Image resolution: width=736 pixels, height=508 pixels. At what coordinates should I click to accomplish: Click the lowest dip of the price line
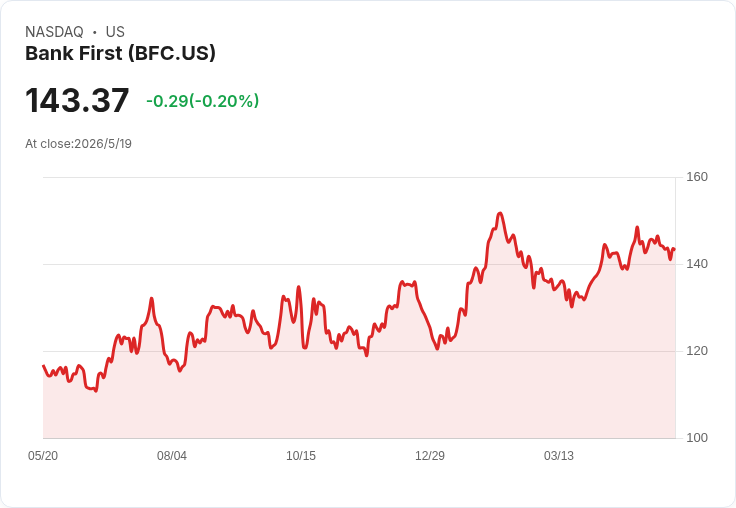(96, 391)
